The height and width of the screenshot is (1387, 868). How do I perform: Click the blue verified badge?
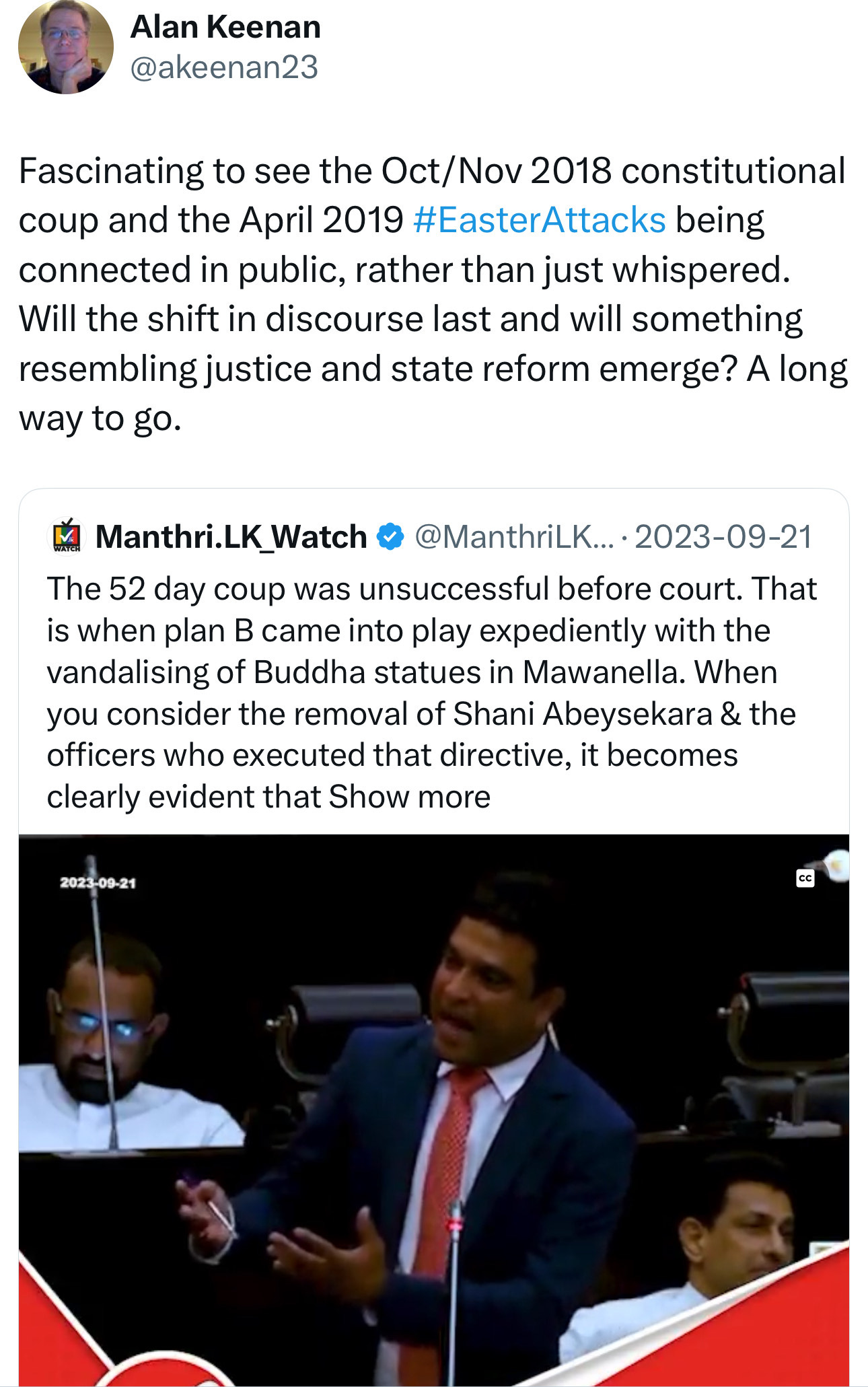coord(390,537)
